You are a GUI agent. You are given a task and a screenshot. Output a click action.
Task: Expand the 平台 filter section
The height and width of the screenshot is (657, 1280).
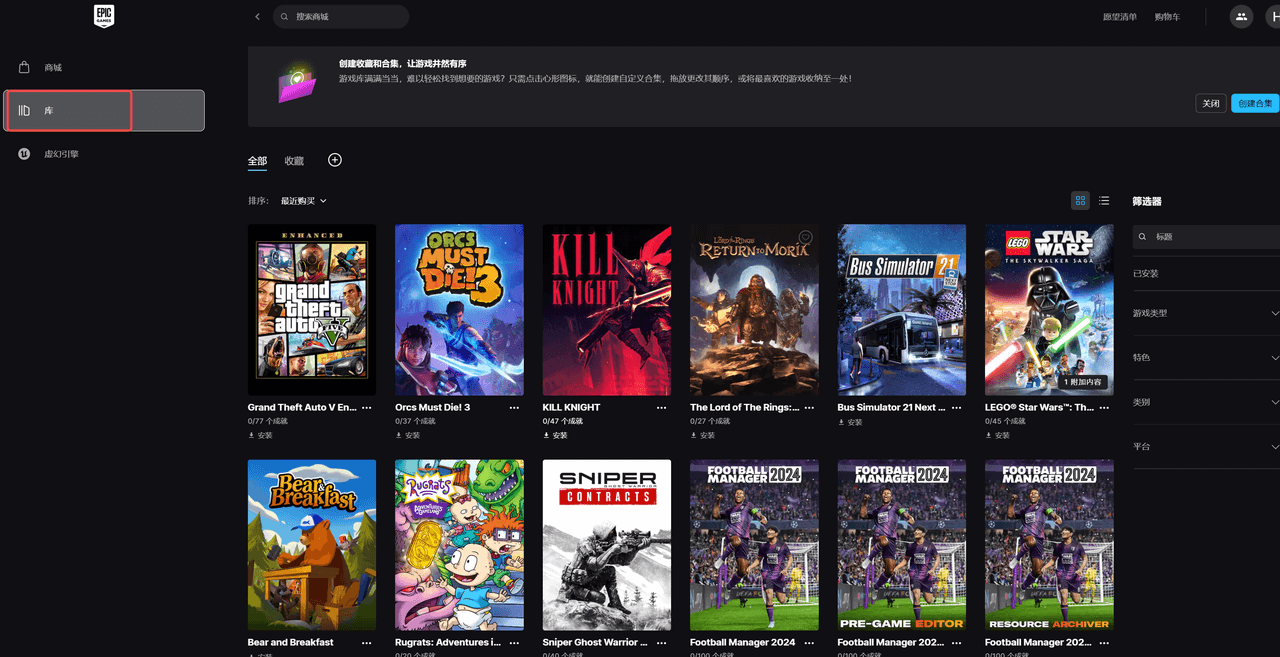coord(1205,446)
